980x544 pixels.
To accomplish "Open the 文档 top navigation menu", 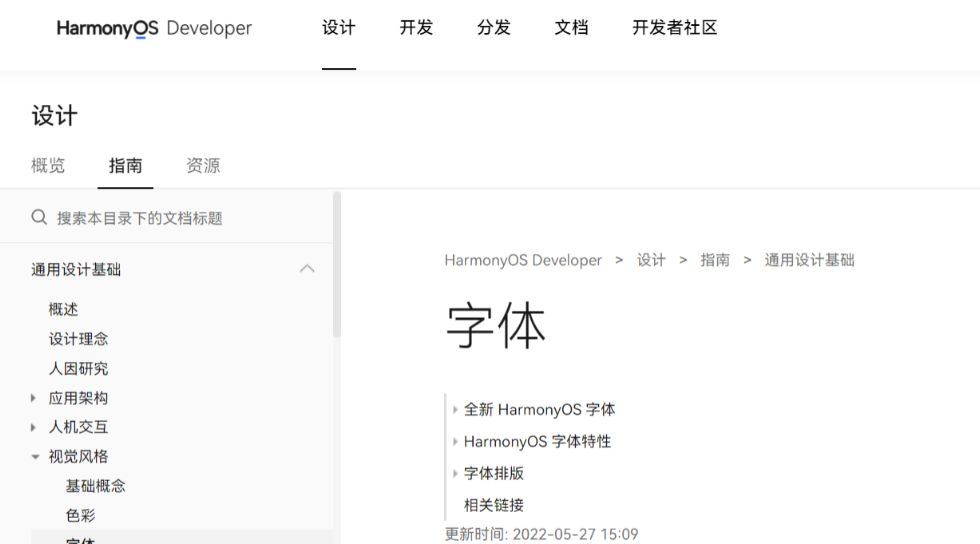I will pyautogui.click(x=571, y=28).
